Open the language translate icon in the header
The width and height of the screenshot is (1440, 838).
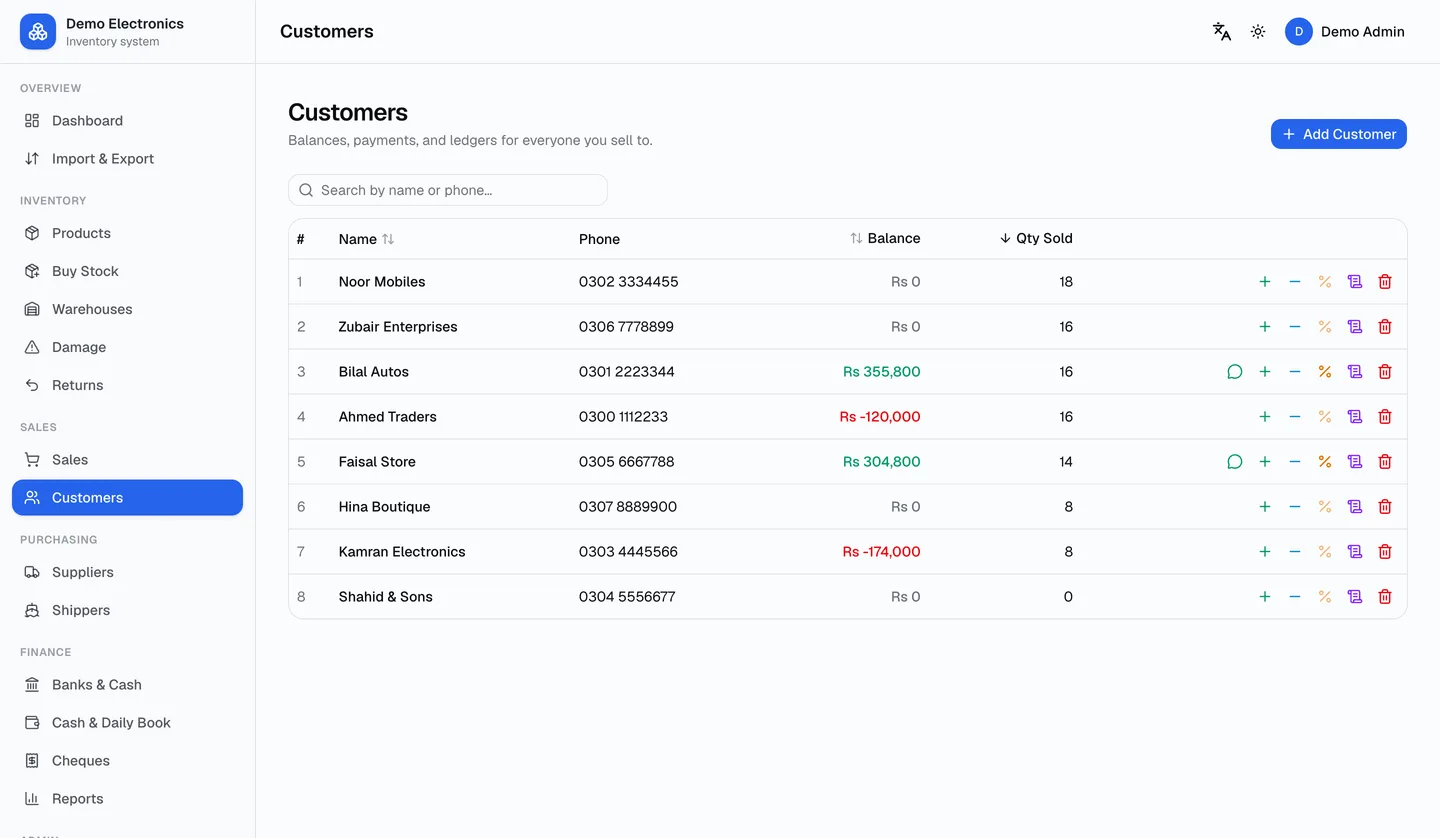pos(1222,32)
